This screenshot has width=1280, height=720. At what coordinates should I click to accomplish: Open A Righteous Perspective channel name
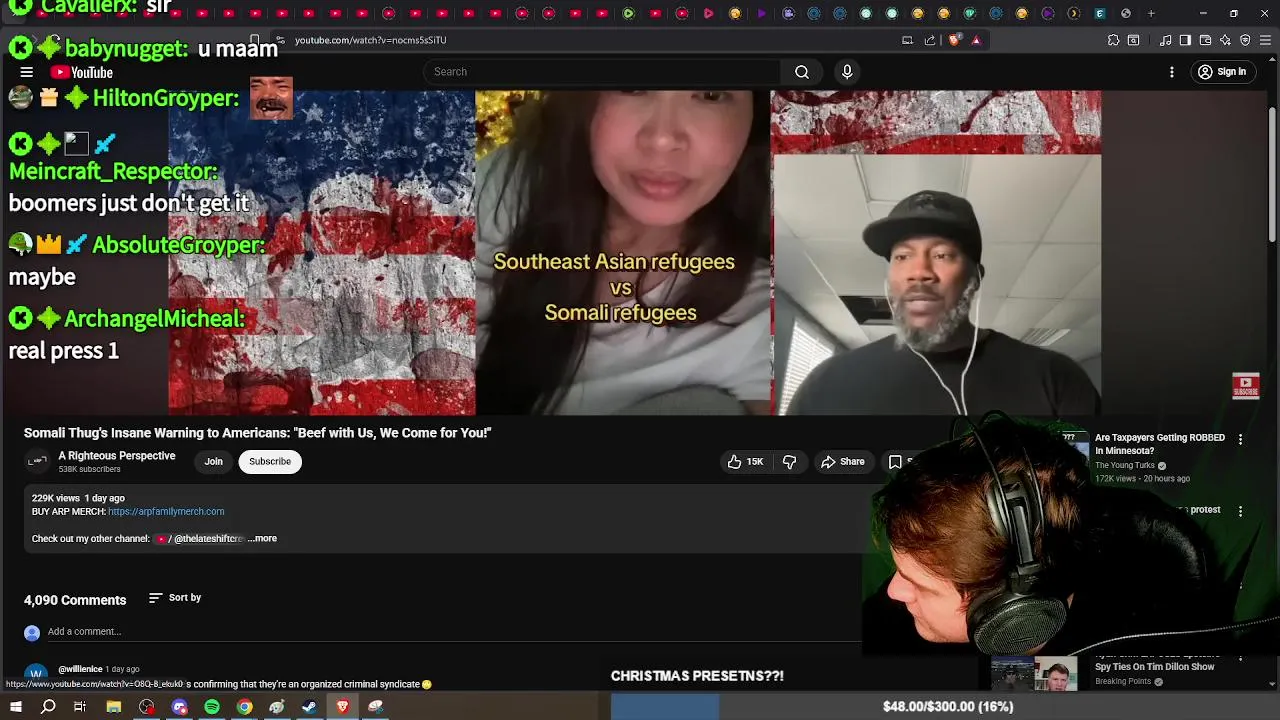click(x=117, y=456)
